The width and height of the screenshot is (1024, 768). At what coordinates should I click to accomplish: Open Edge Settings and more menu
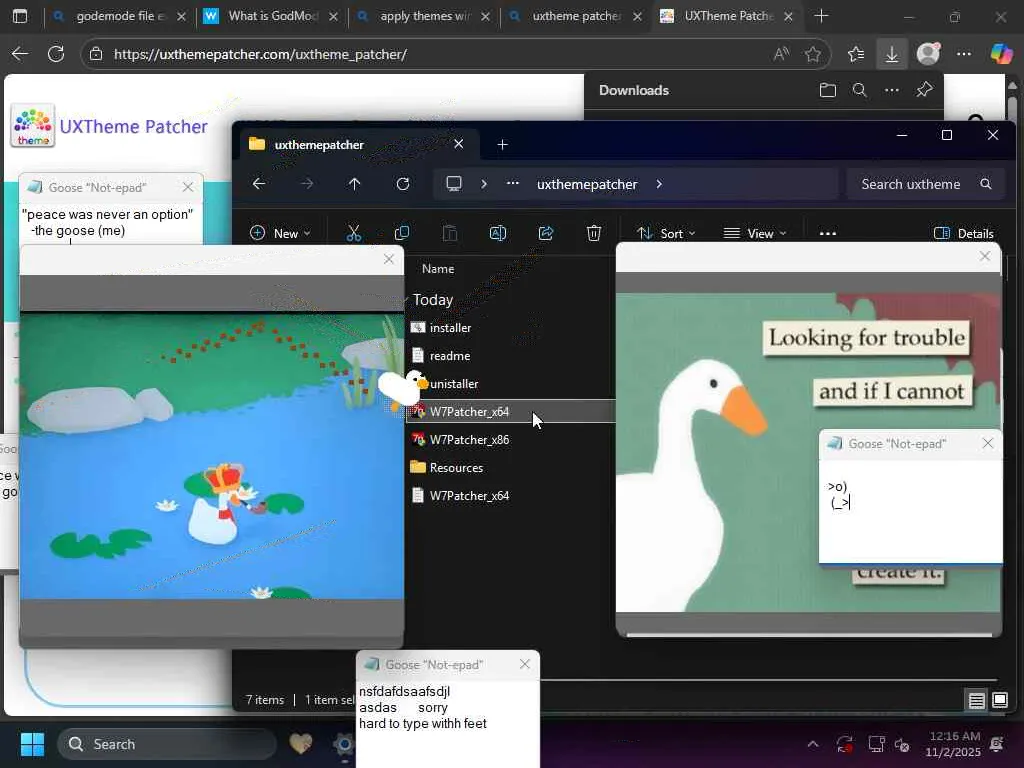point(964,54)
